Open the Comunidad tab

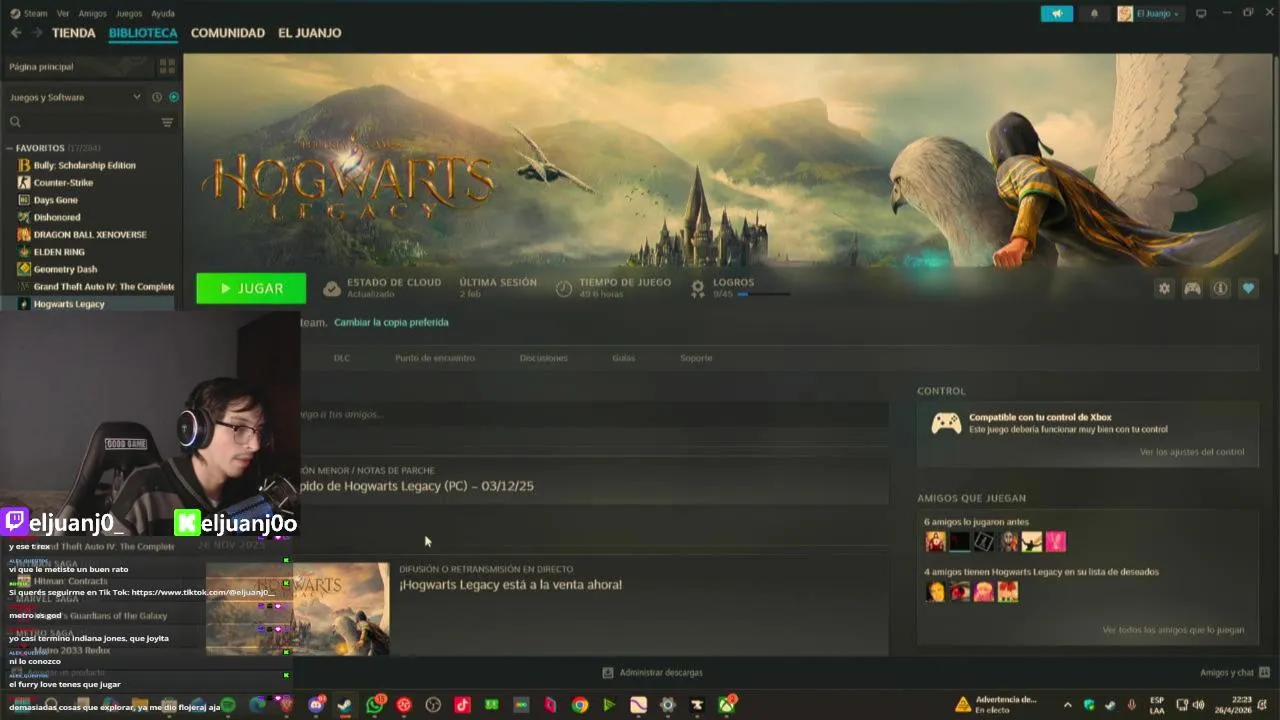click(x=228, y=33)
